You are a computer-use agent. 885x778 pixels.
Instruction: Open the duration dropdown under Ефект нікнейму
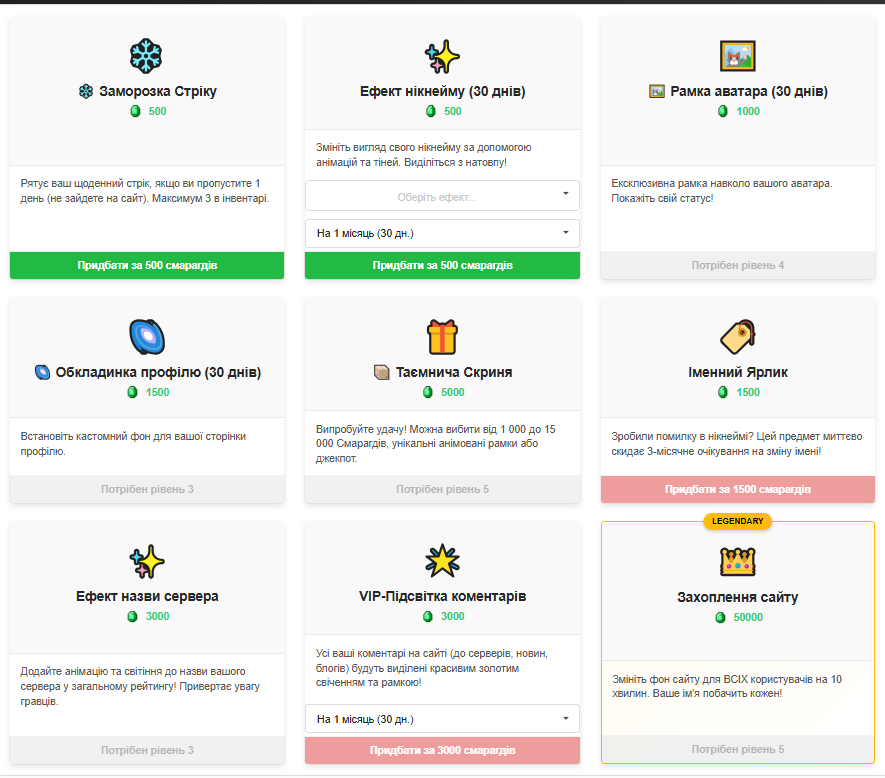pyautogui.click(x=442, y=234)
